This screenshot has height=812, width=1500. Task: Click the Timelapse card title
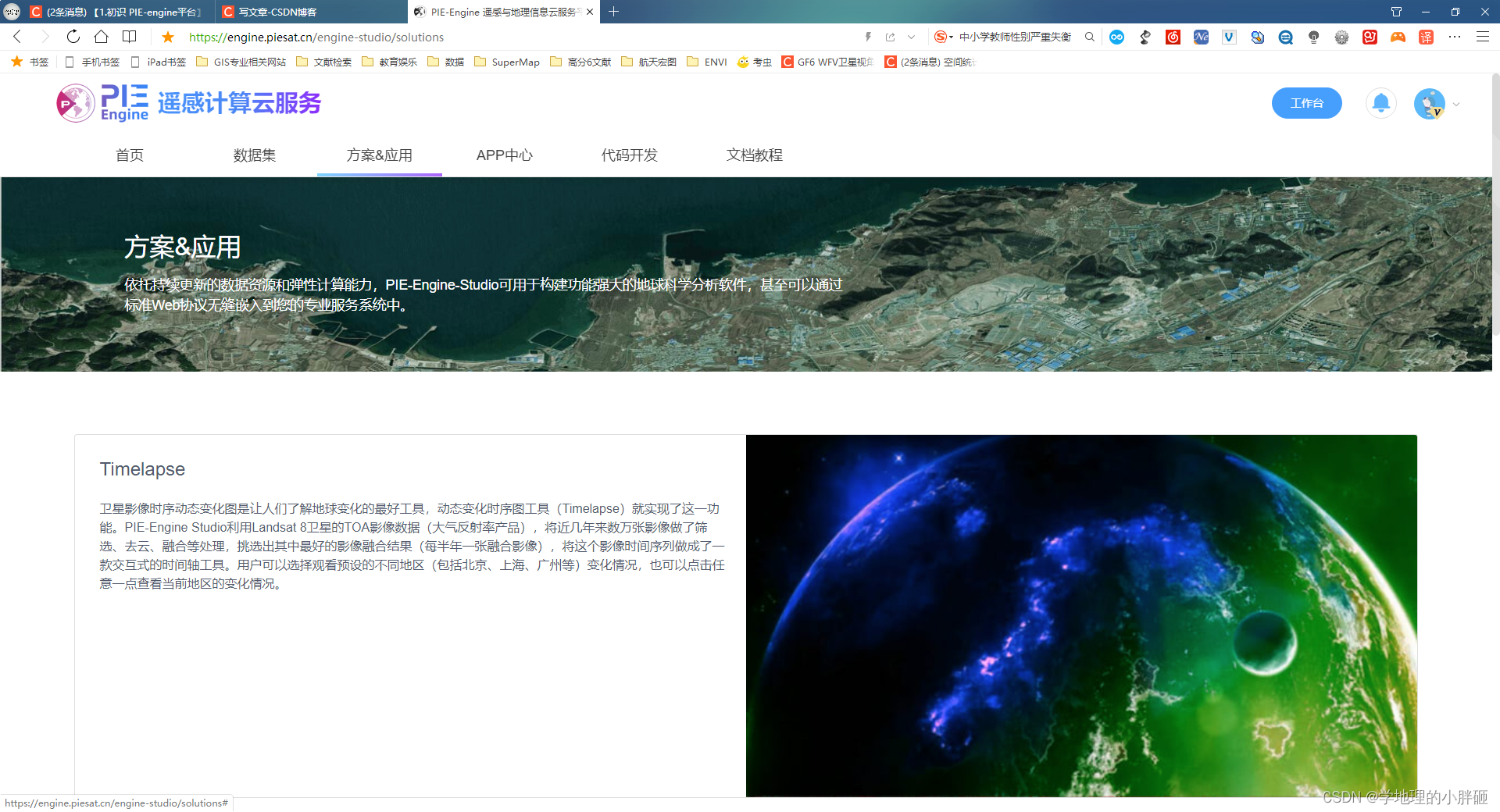click(142, 469)
